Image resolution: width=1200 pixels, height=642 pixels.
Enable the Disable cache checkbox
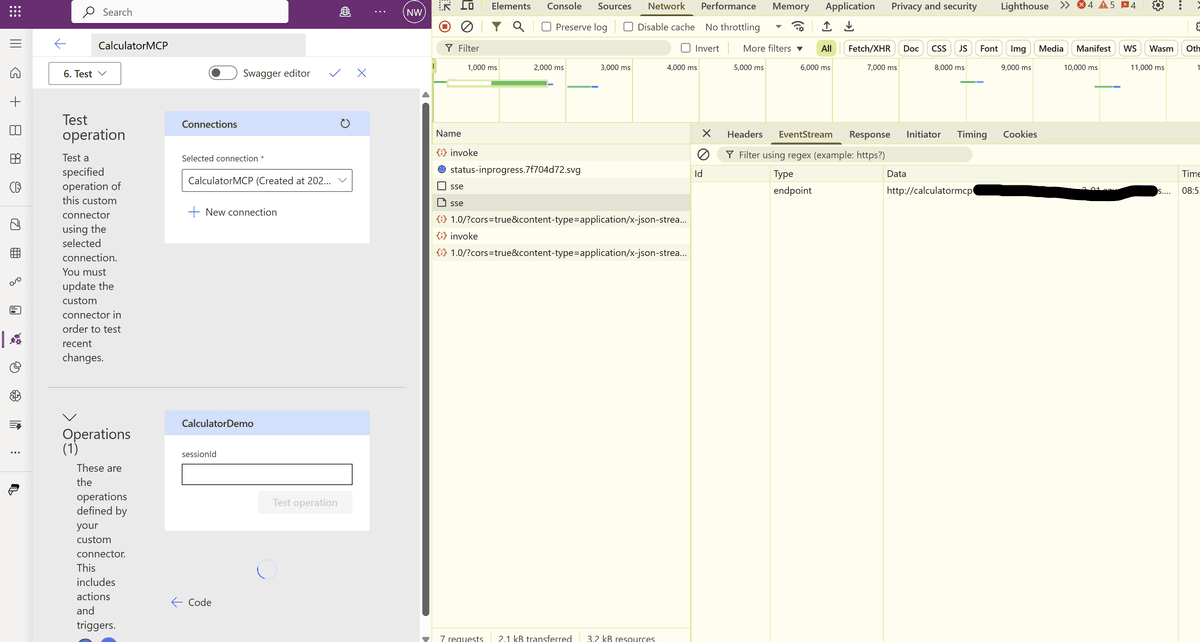pos(628,27)
